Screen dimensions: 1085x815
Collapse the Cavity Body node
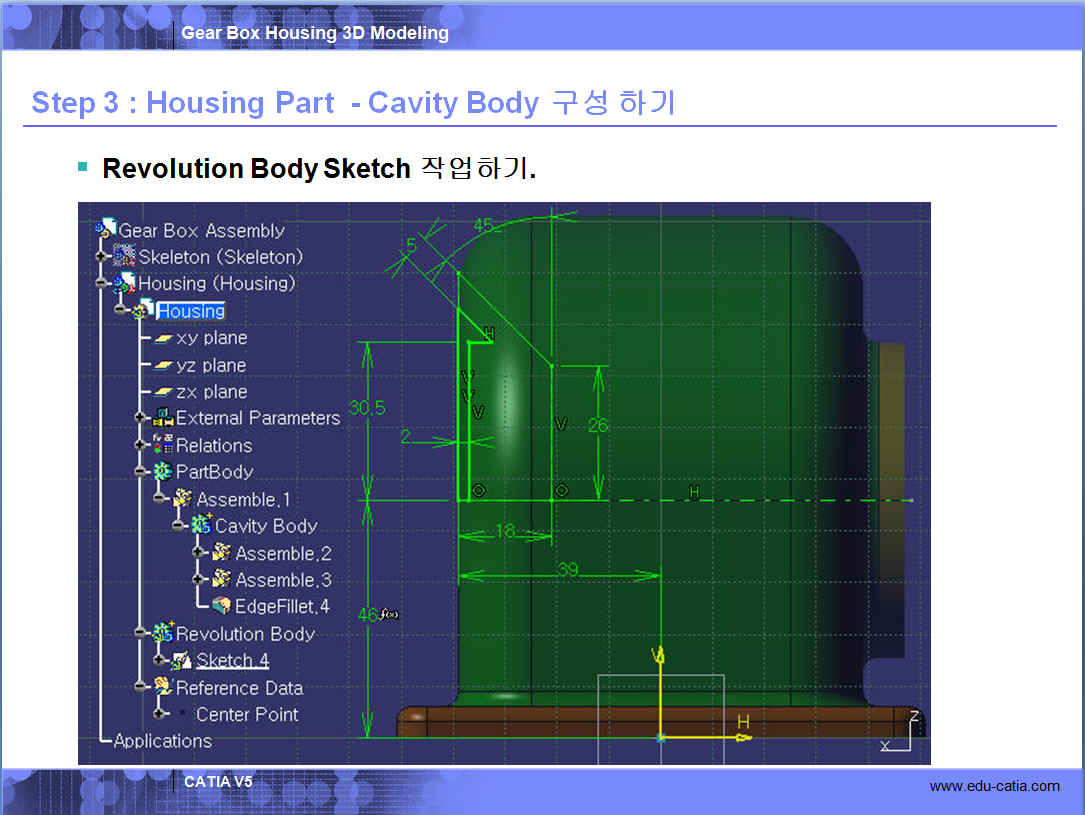(x=178, y=526)
